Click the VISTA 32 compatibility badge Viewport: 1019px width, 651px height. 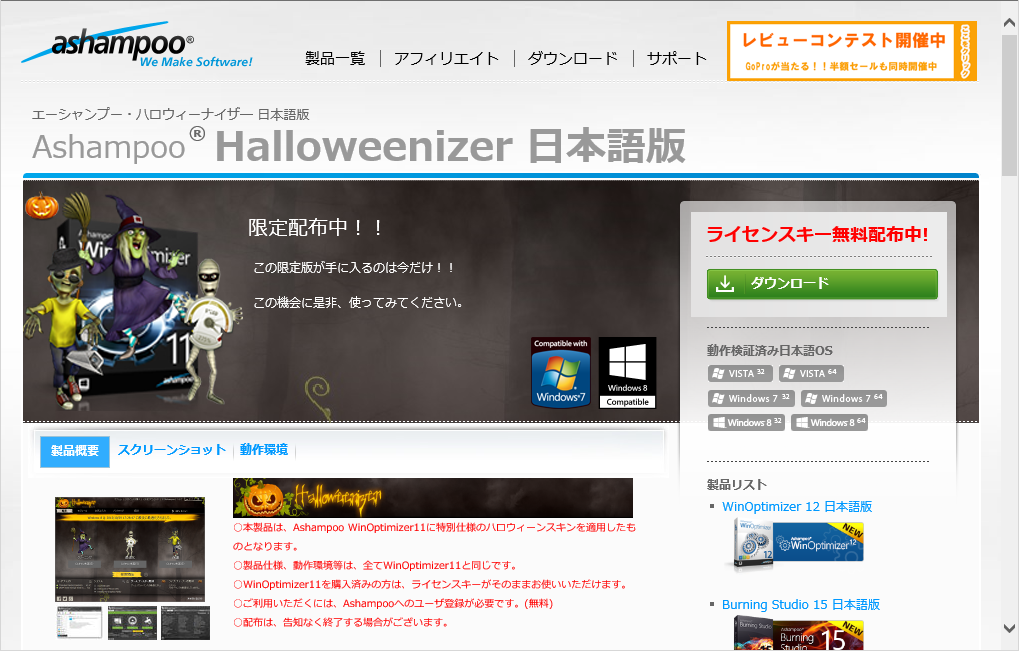pos(740,373)
